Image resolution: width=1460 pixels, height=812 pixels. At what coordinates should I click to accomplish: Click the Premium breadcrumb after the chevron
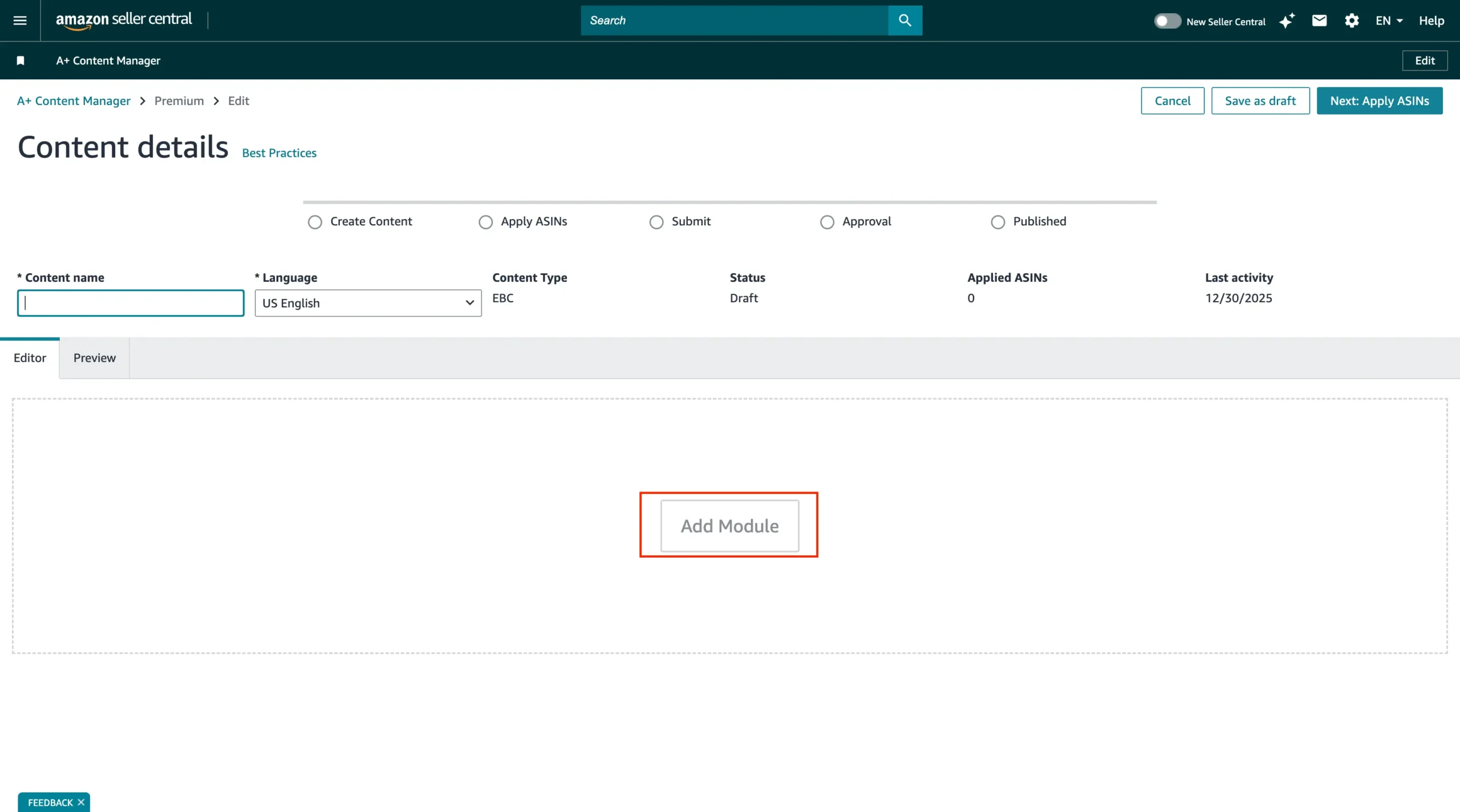[x=179, y=101]
